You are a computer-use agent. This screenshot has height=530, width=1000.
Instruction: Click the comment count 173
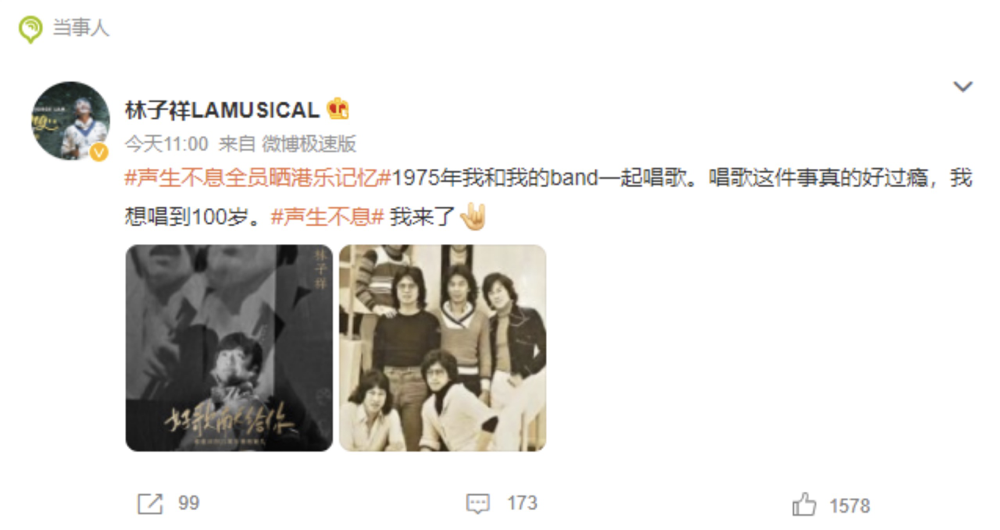pyautogui.click(x=522, y=503)
